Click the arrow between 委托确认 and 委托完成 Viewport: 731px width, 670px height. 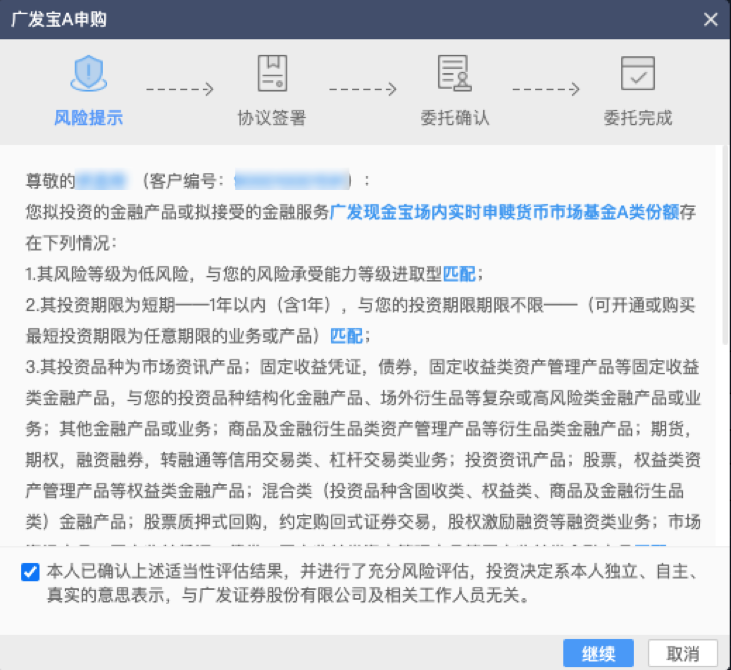pyautogui.click(x=545, y=88)
